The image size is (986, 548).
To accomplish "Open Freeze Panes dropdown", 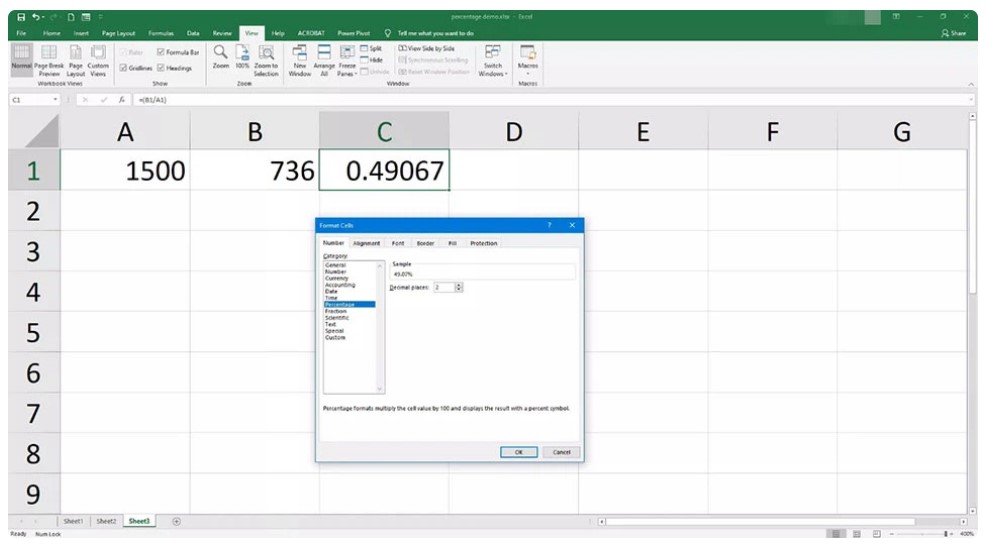I will (x=347, y=60).
